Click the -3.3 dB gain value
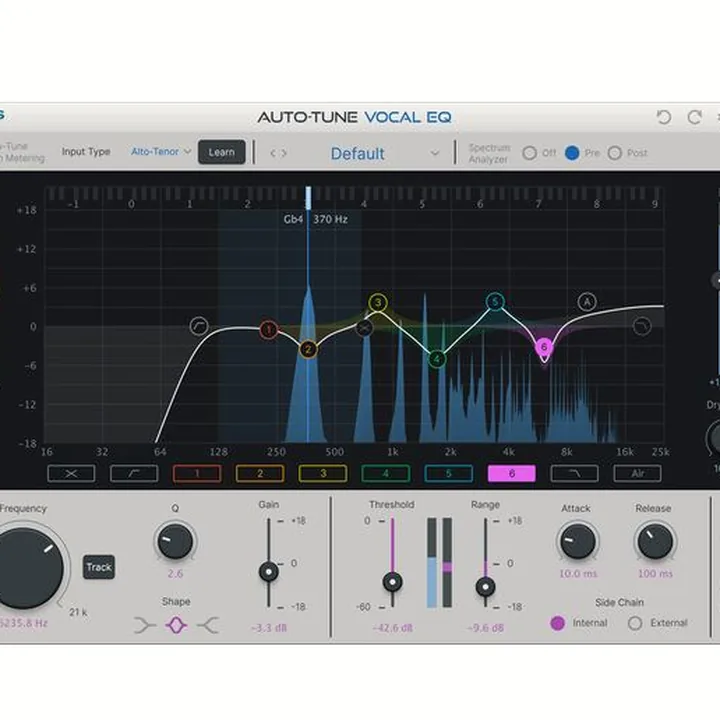720x720 pixels. tap(269, 628)
